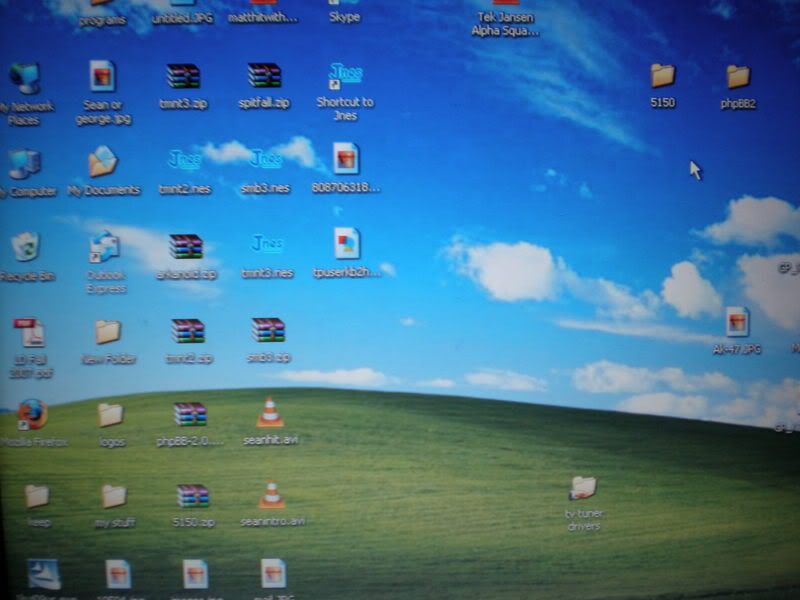The height and width of the screenshot is (600, 800).
Task: Select the spitfall.zip archive
Action: (x=265, y=76)
